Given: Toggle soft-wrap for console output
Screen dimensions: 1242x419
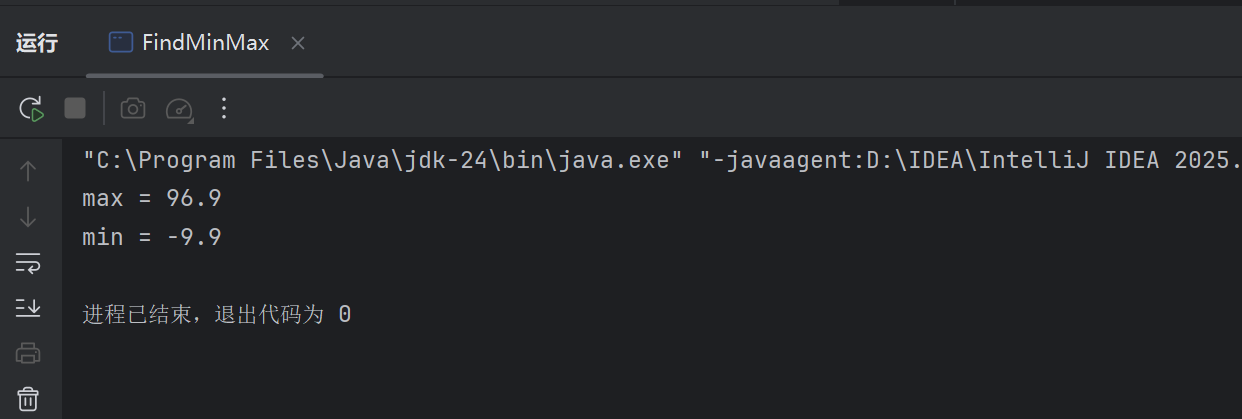Looking at the screenshot, I should point(28,263).
